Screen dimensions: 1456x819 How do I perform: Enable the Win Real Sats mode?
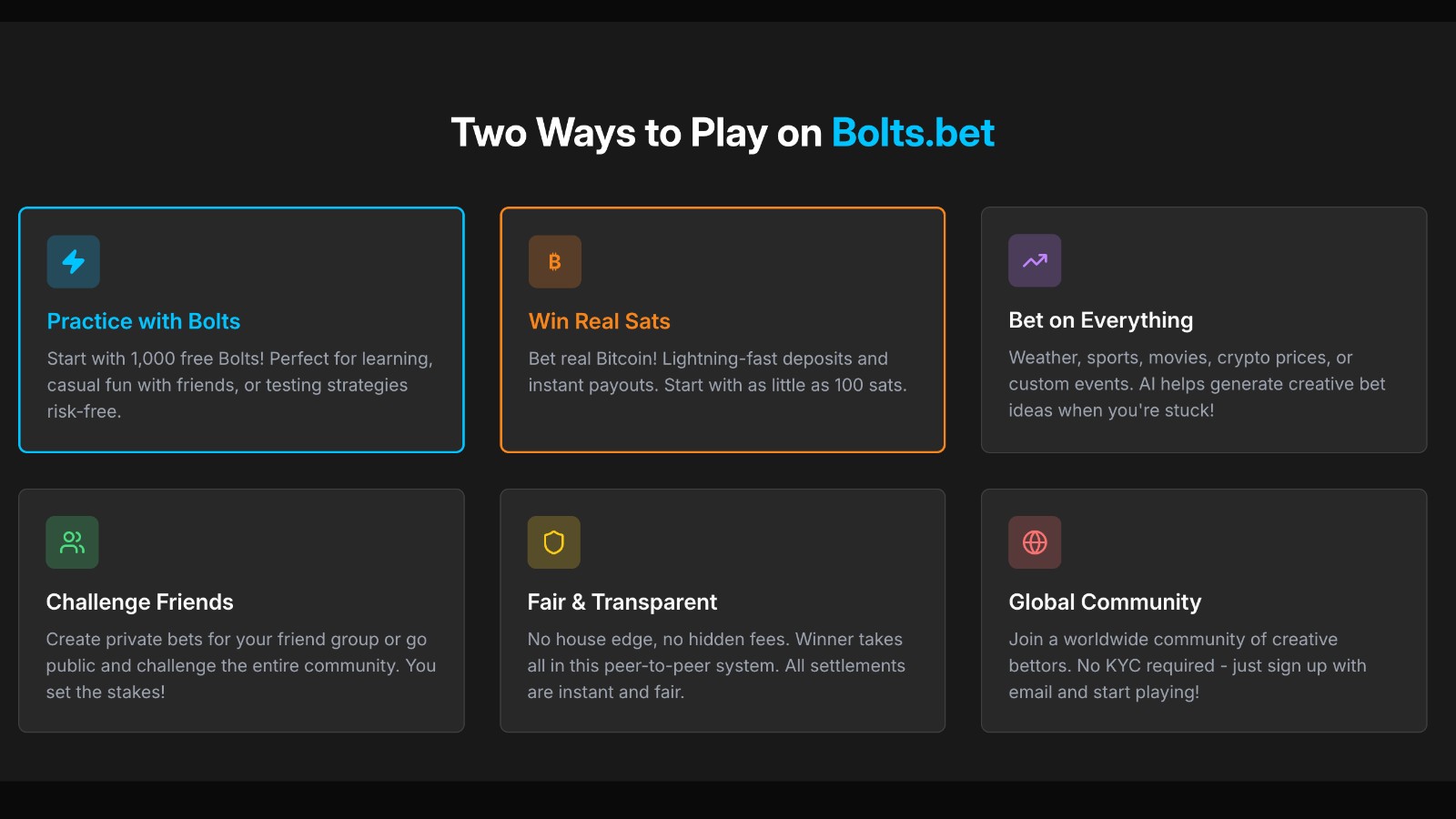click(x=722, y=329)
